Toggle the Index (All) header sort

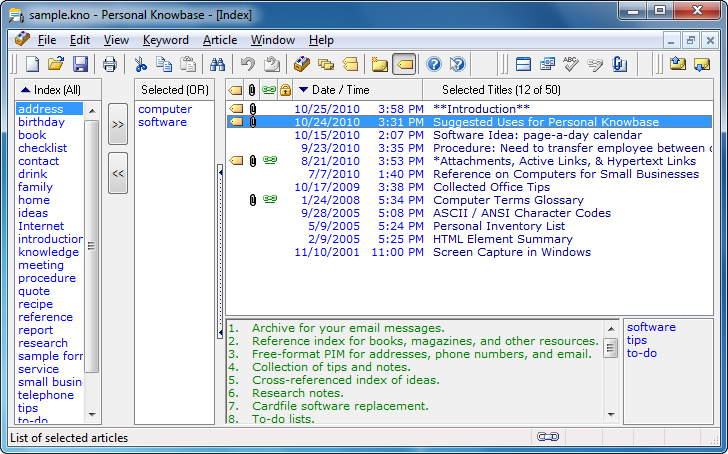click(x=58, y=90)
